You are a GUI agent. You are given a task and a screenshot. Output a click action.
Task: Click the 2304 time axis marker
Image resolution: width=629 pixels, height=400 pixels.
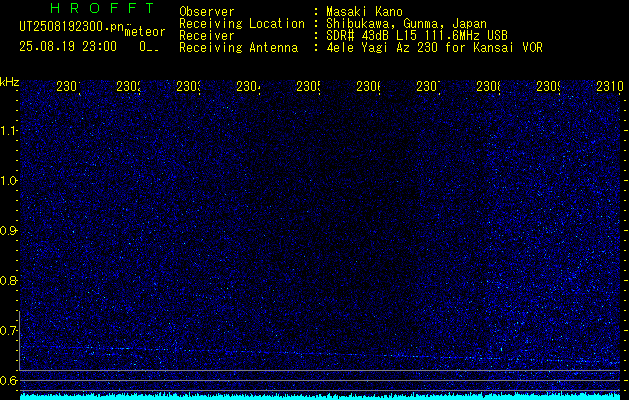tap(248, 86)
